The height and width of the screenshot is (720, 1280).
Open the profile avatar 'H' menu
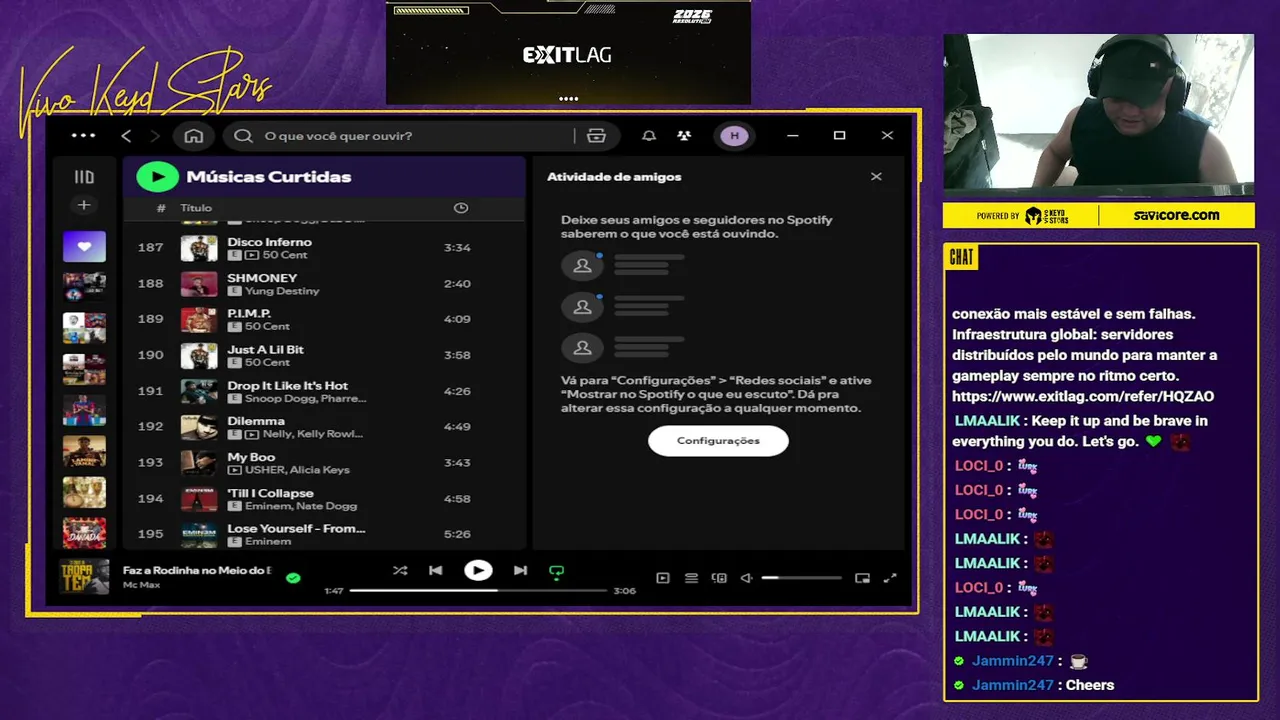[734, 136]
